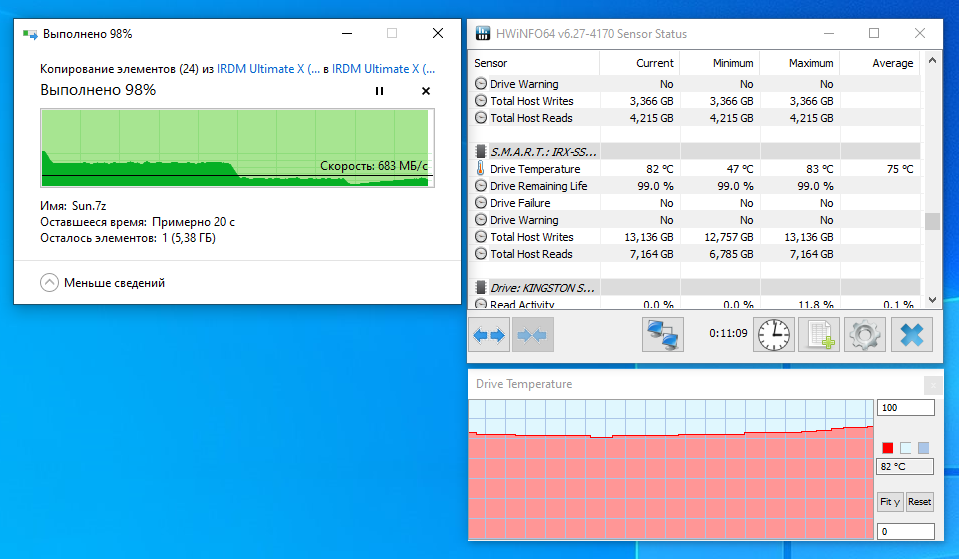Click the copy speed graph
The image size is (959, 559).
coord(237,147)
